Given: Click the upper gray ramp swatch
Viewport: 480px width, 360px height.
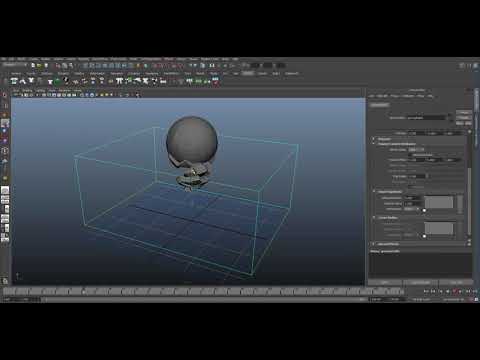Looking at the screenshot, I should (439, 202).
